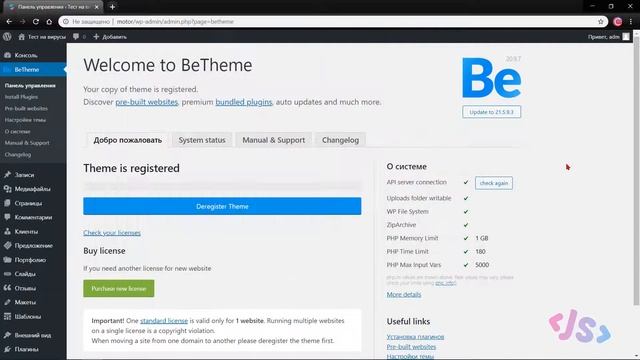
Task: Click the Слайды sidebar icon
Action: pos(7,274)
